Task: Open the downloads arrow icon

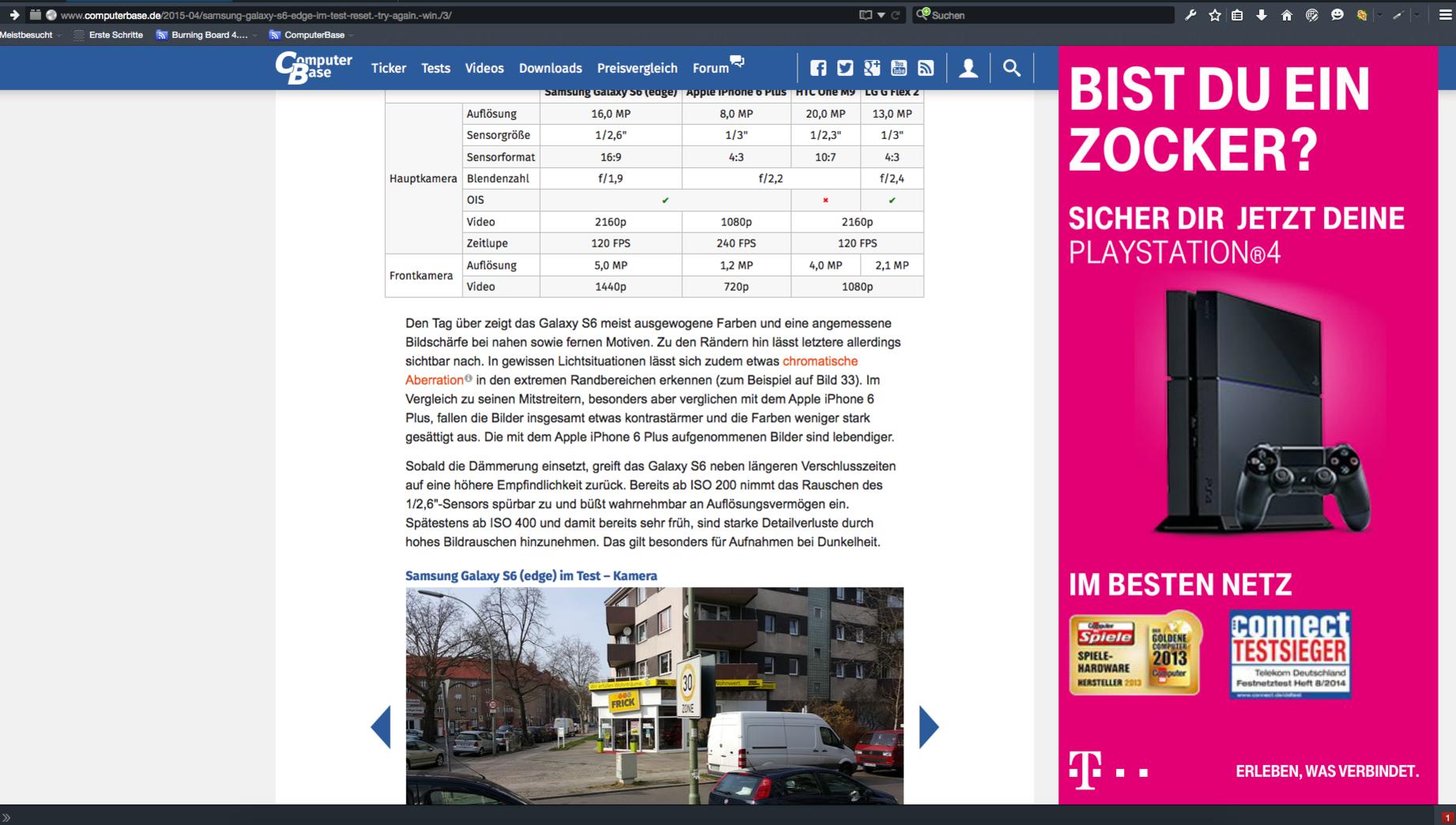Action: 1262,15
